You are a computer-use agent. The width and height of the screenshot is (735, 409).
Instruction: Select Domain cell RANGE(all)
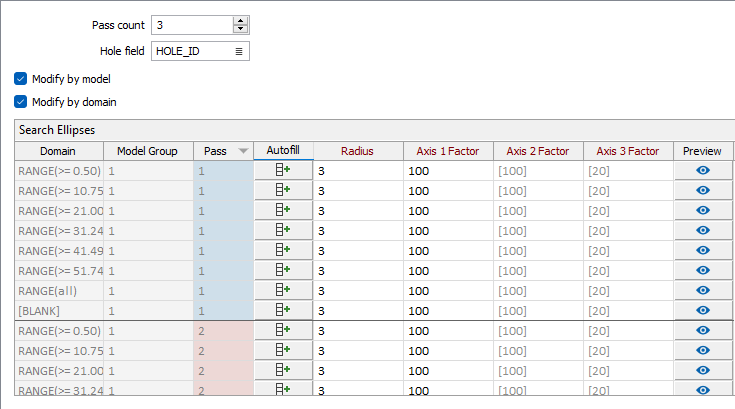[59, 291]
